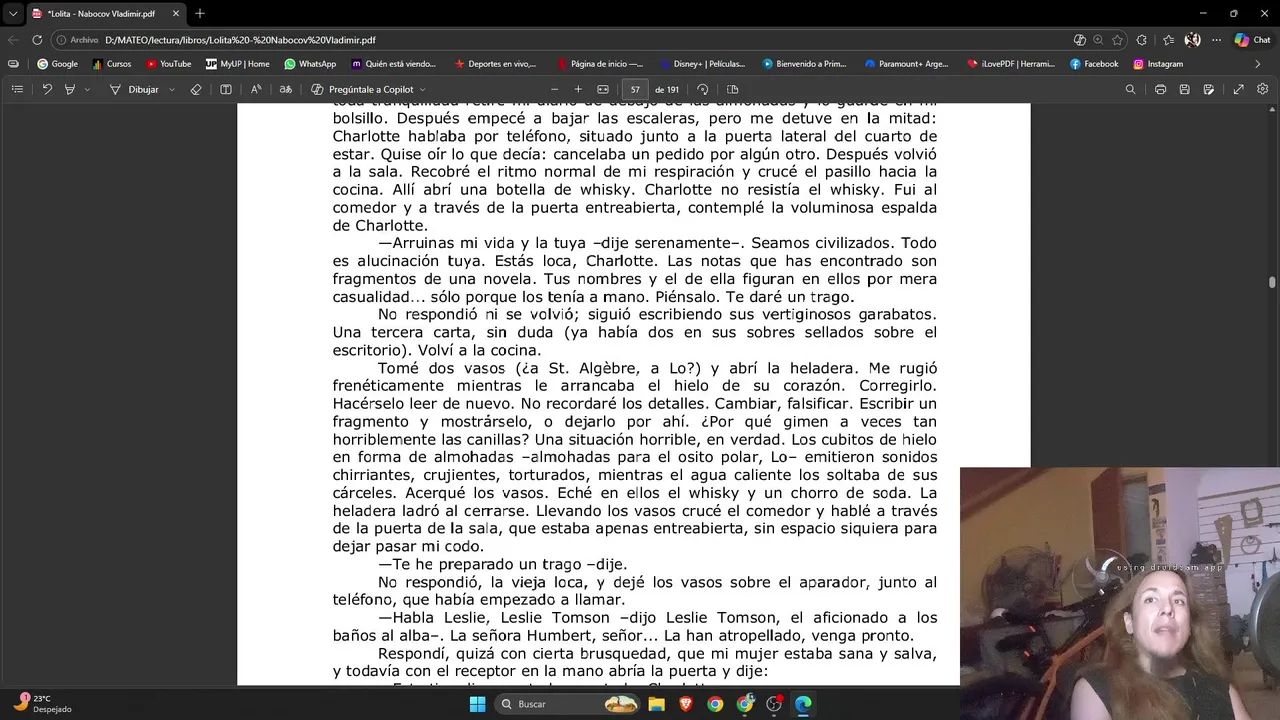
Task: Open Página de inicio bookmark
Action: [600, 64]
